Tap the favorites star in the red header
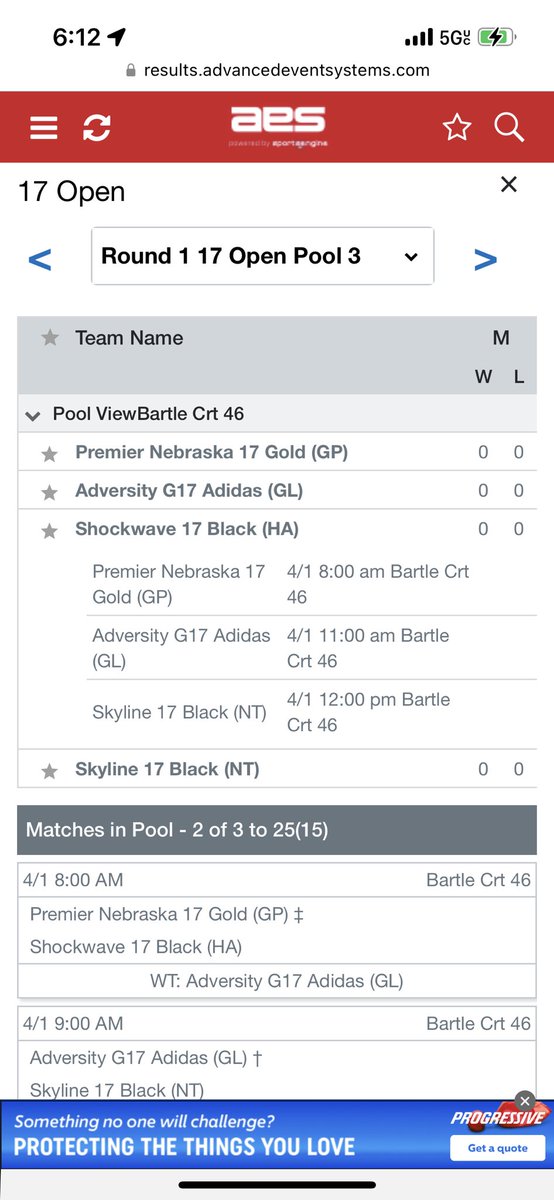 click(456, 127)
